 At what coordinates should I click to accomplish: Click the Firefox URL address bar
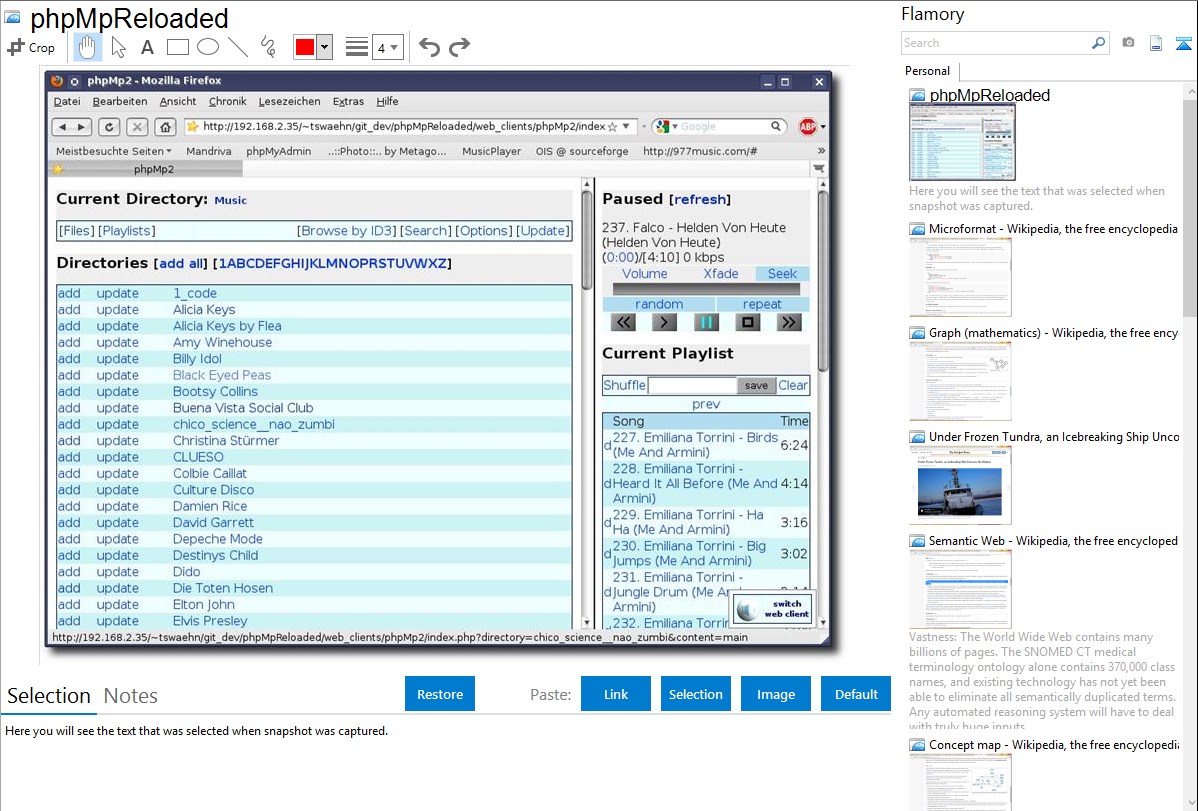[405, 126]
